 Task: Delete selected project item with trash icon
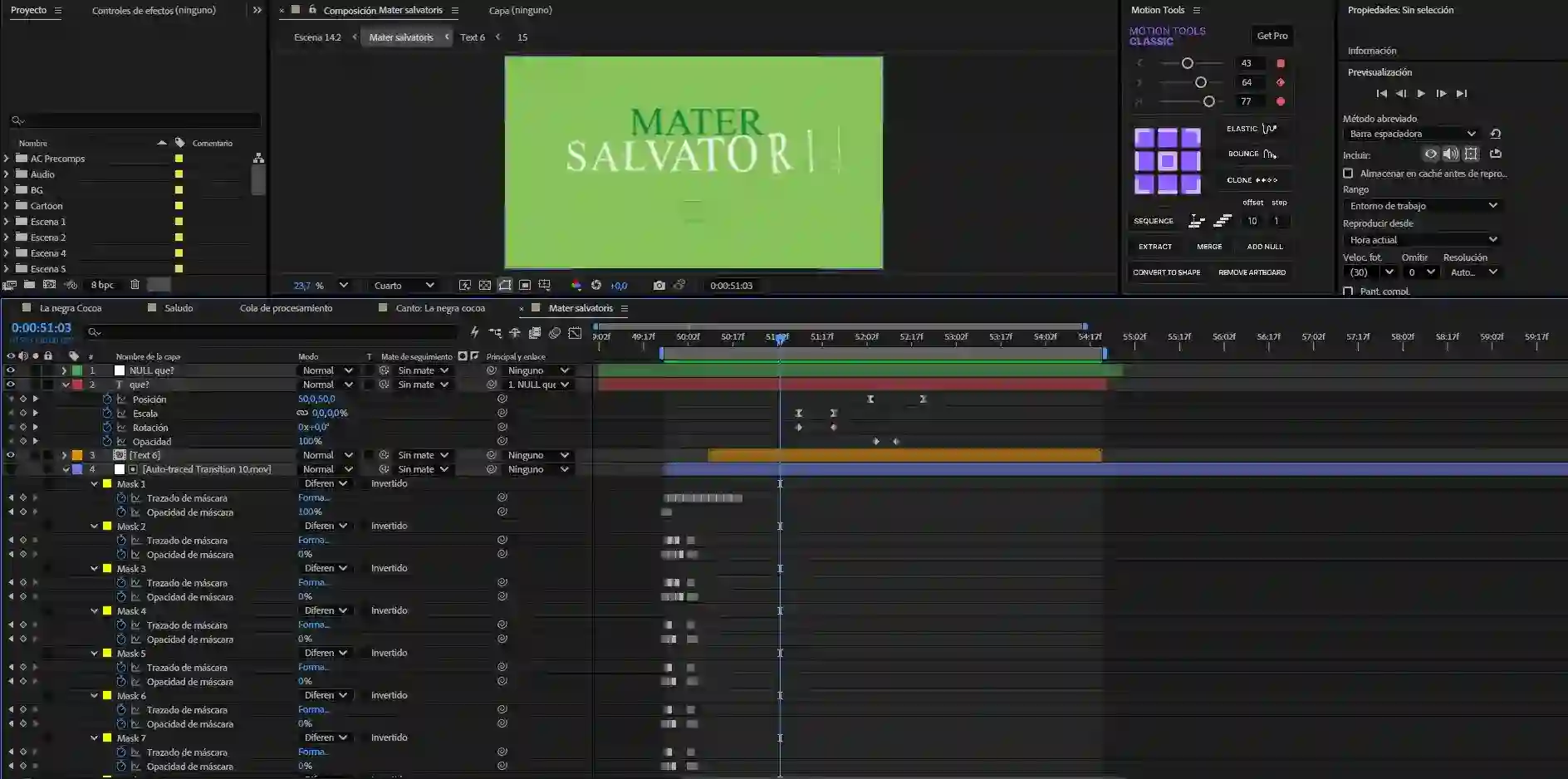tap(135, 285)
